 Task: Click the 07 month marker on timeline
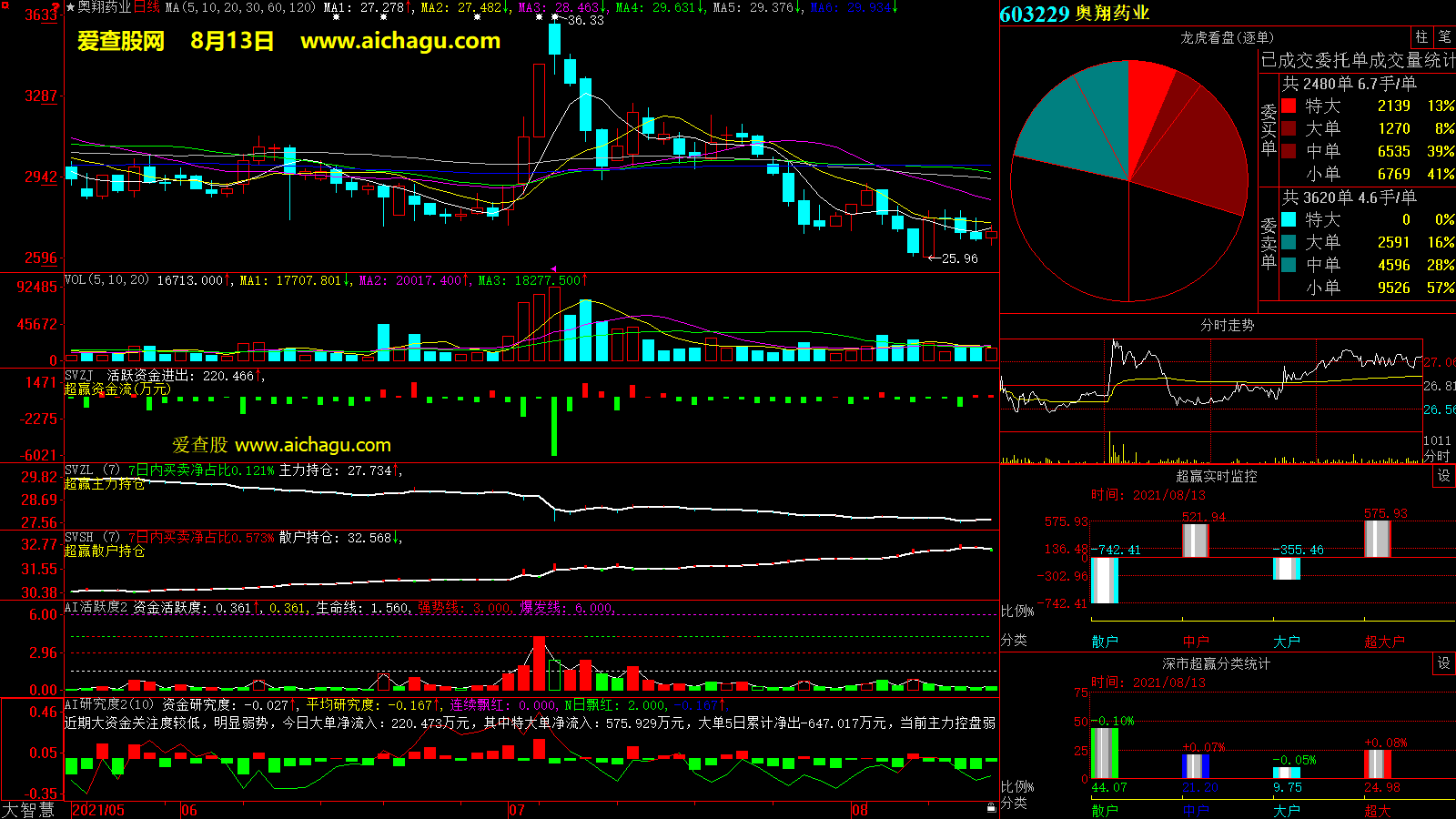pos(516,810)
